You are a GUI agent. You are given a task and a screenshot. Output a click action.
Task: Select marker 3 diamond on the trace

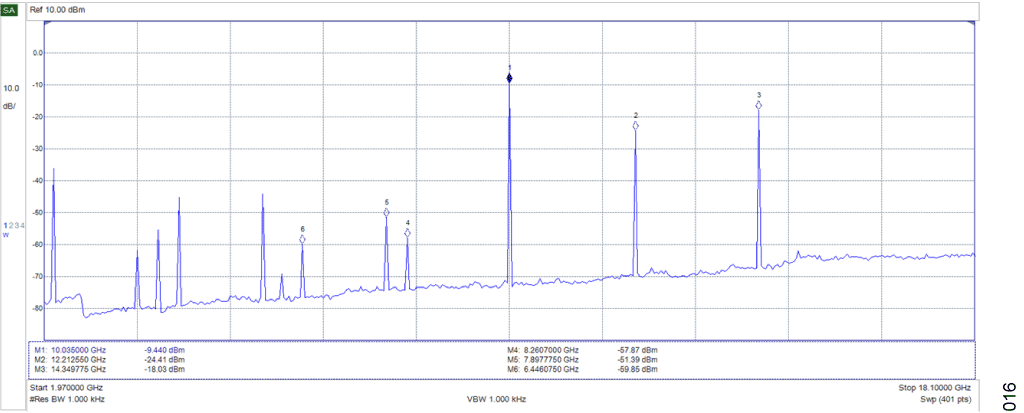[759, 105]
